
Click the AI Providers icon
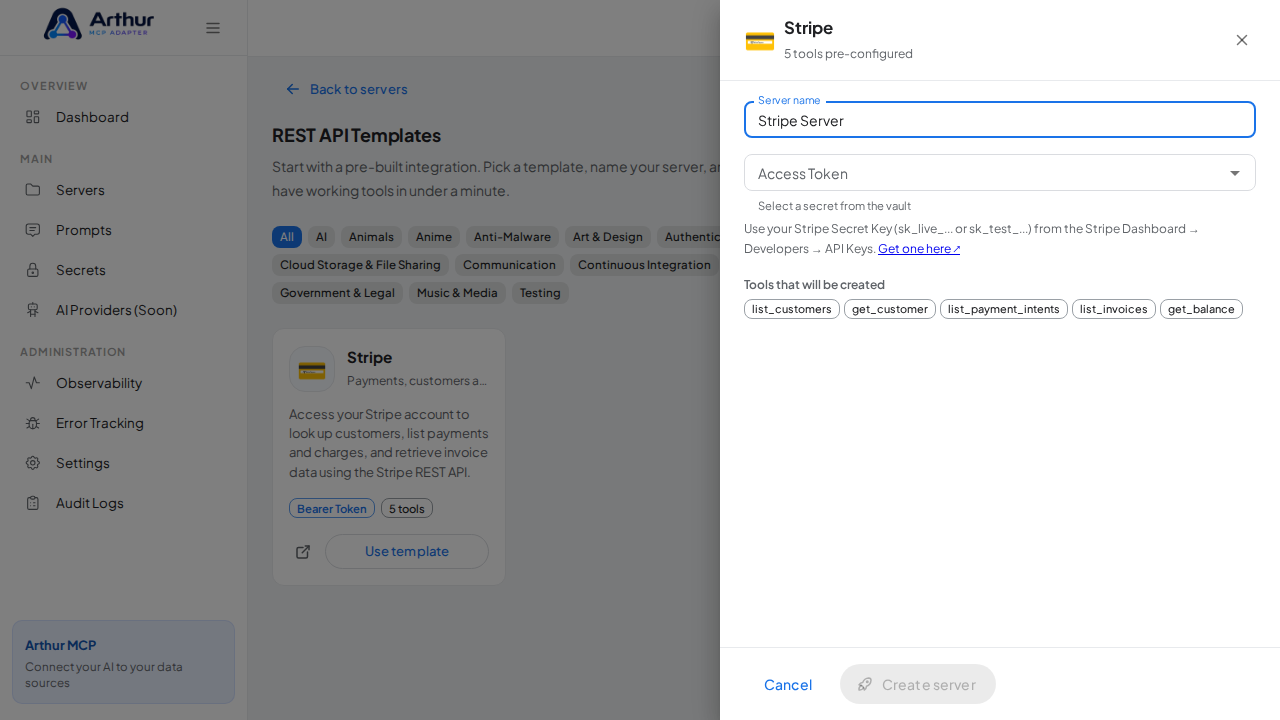click(33, 310)
